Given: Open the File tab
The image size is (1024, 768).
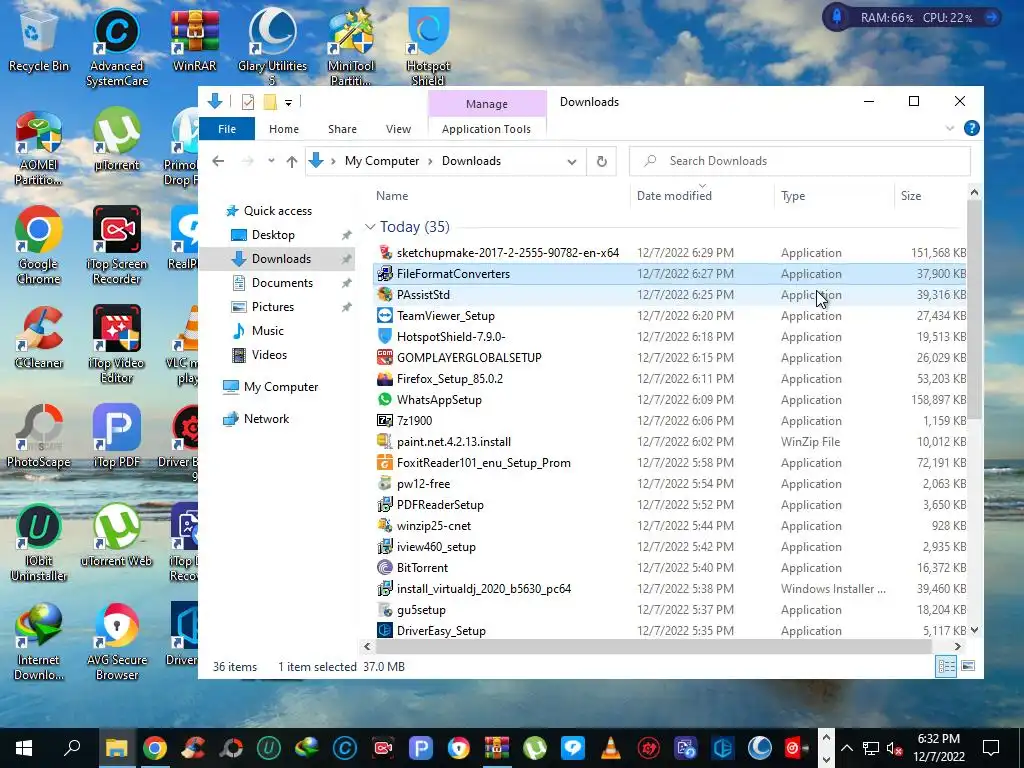Looking at the screenshot, I should [227, 129].
